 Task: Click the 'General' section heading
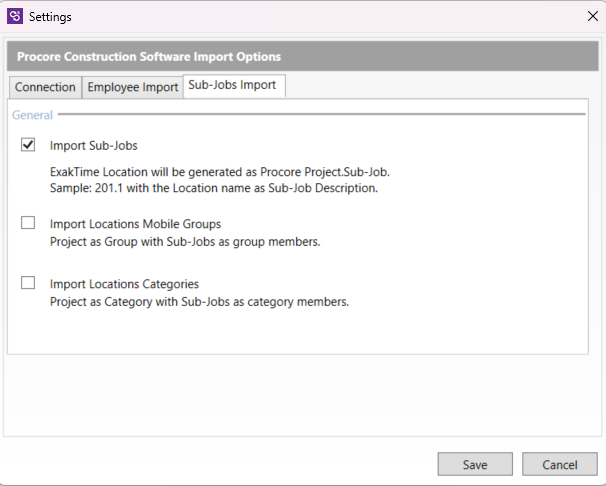(32, 115)
